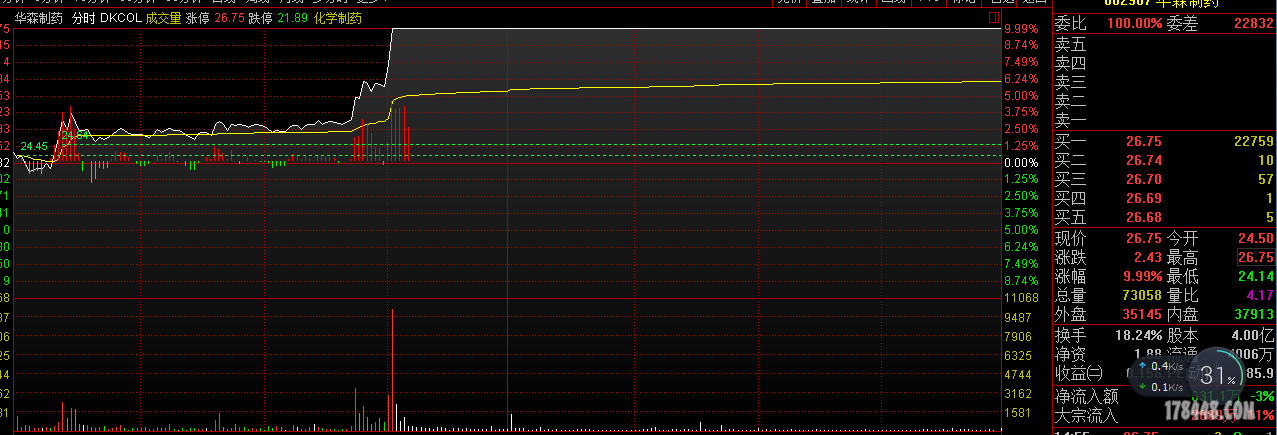Click the 买五 bid price 26.68

(1144, 218)
